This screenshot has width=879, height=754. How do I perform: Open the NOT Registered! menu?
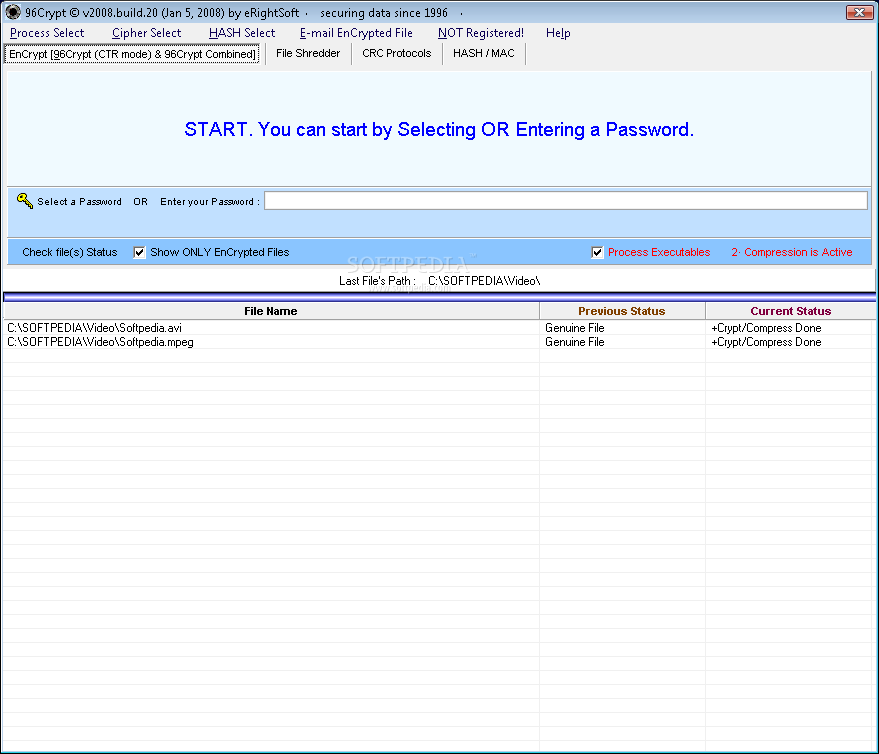tap(481, 33)
